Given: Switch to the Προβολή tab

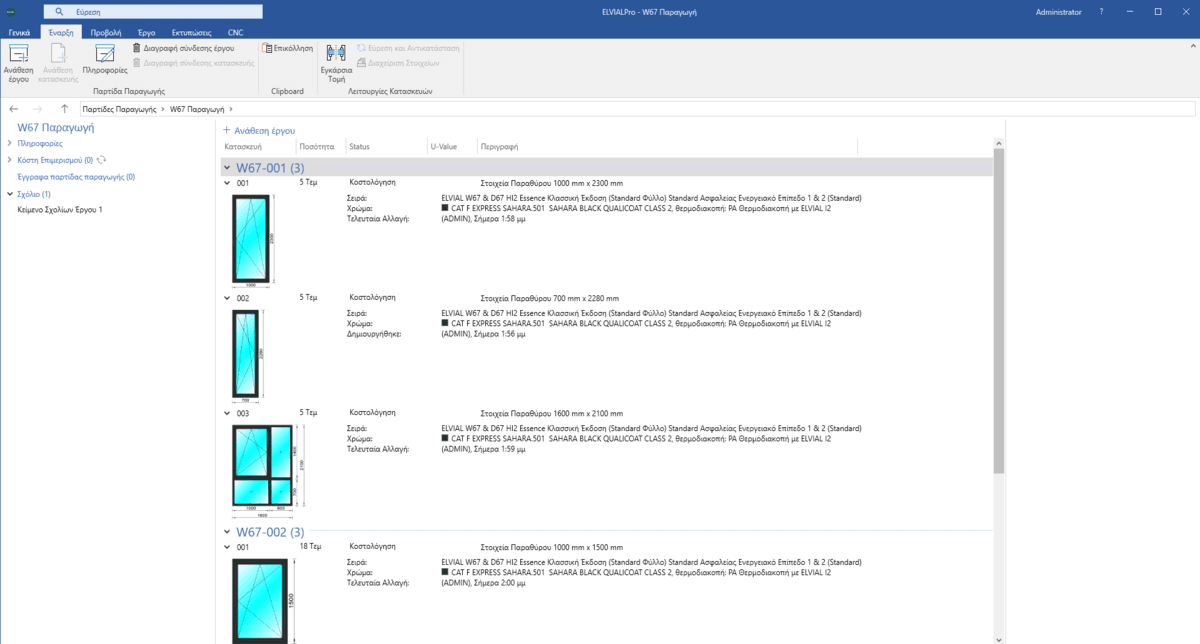Looking at the screenshot, I should [105, 32].
